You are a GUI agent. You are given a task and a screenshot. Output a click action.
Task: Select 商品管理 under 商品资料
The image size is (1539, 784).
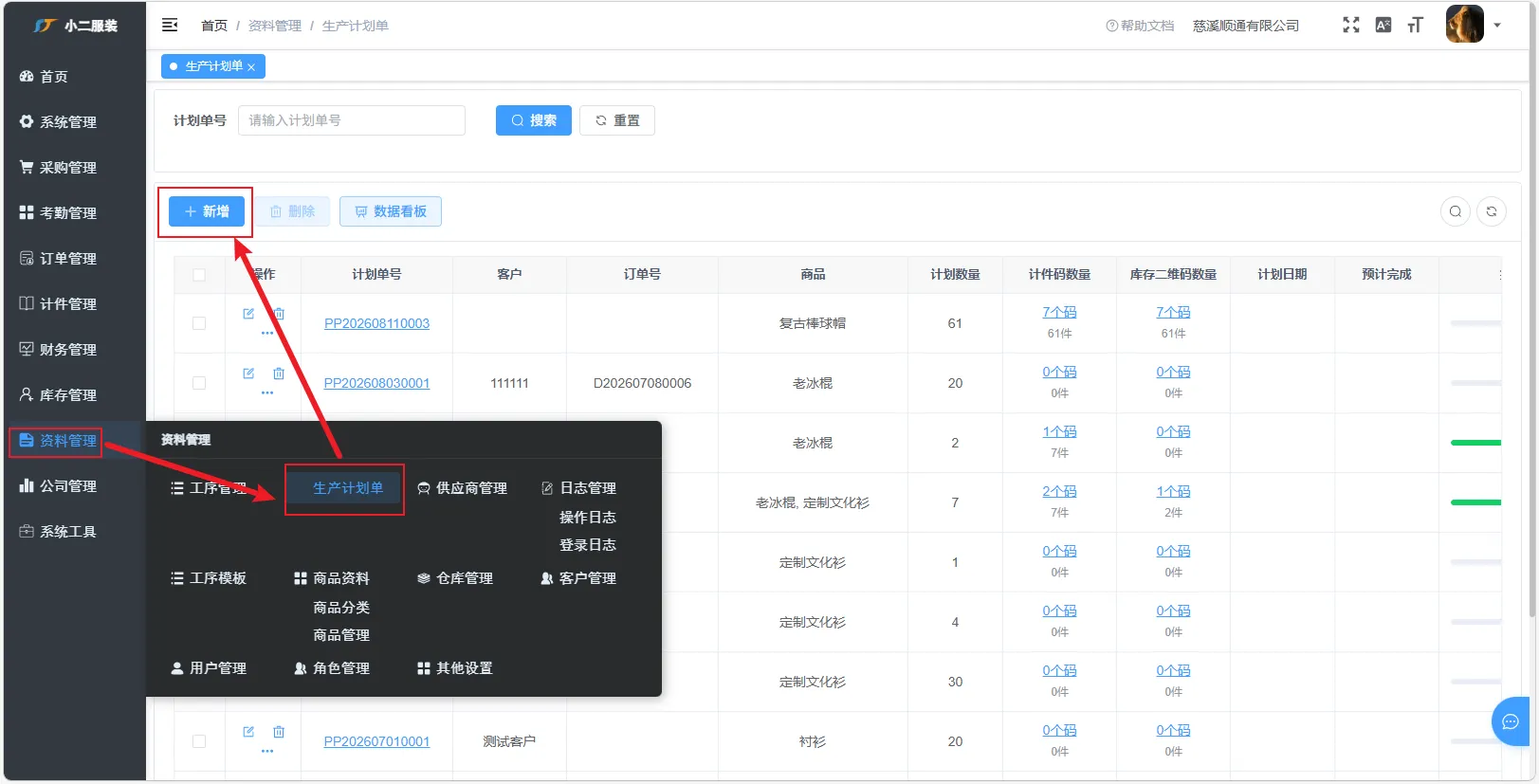click(x=341, y=635)
